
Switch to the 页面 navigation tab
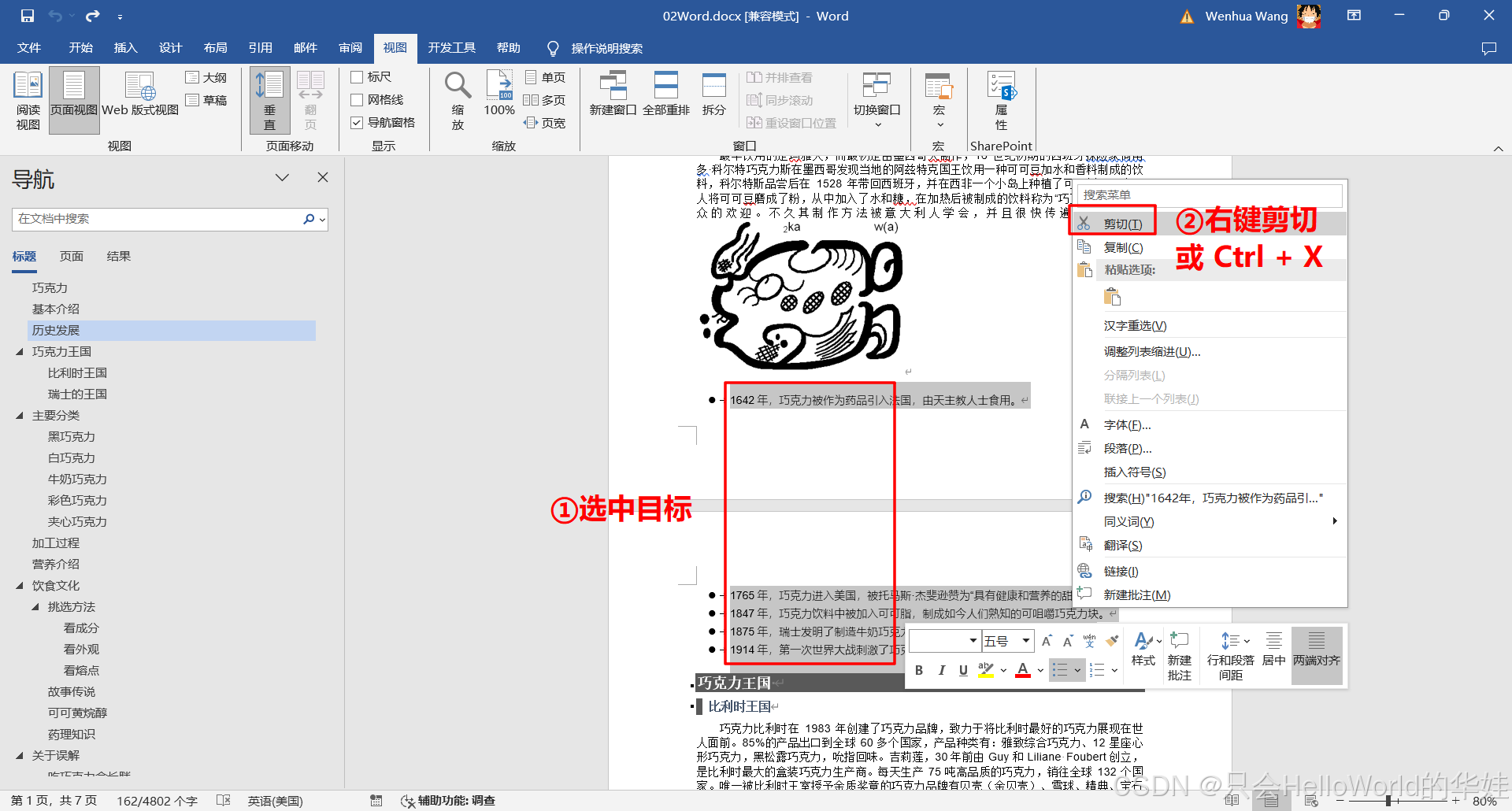72,257
